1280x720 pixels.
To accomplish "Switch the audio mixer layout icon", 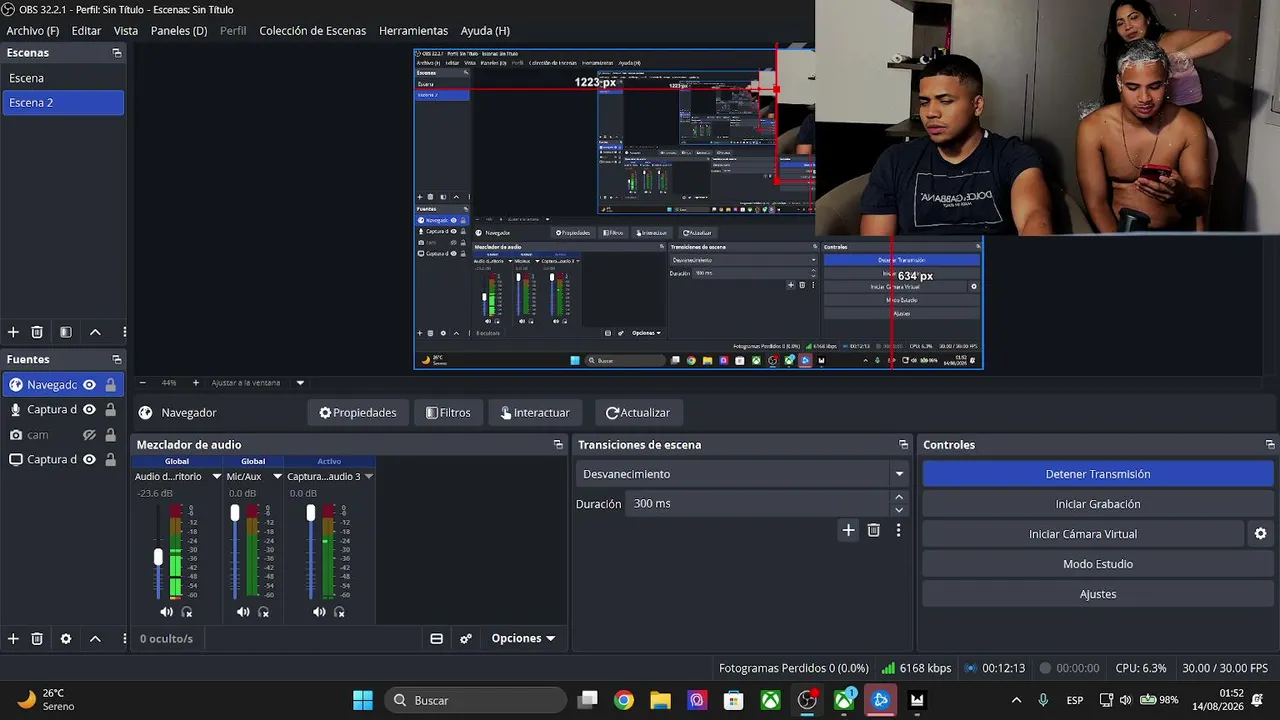I will (436, 638).
